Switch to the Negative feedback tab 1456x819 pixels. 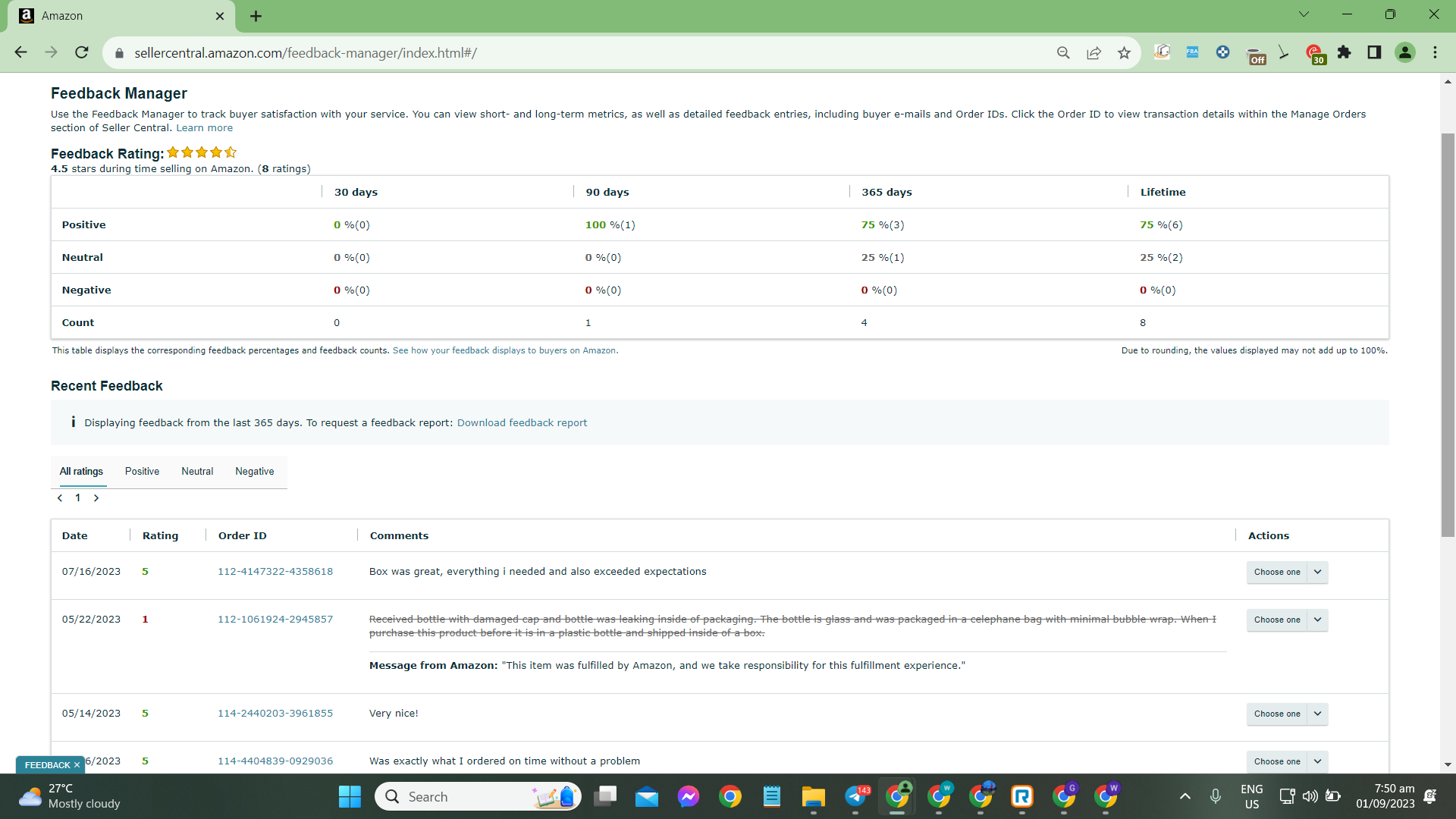255,472
